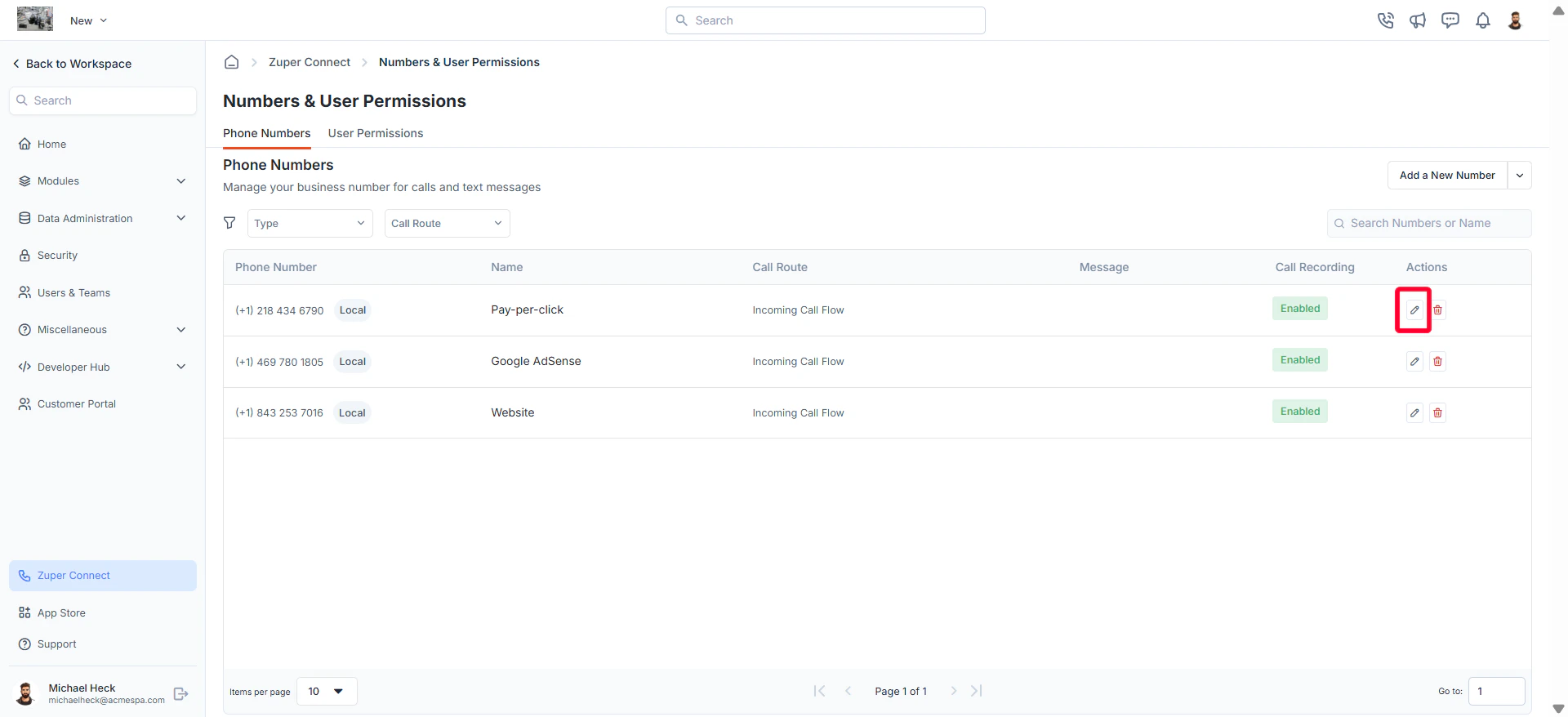Screen dimensions: 1568x717
Task: Click Incoming Call Flow for Pay-per-click
Action: [x=798, y=310]
